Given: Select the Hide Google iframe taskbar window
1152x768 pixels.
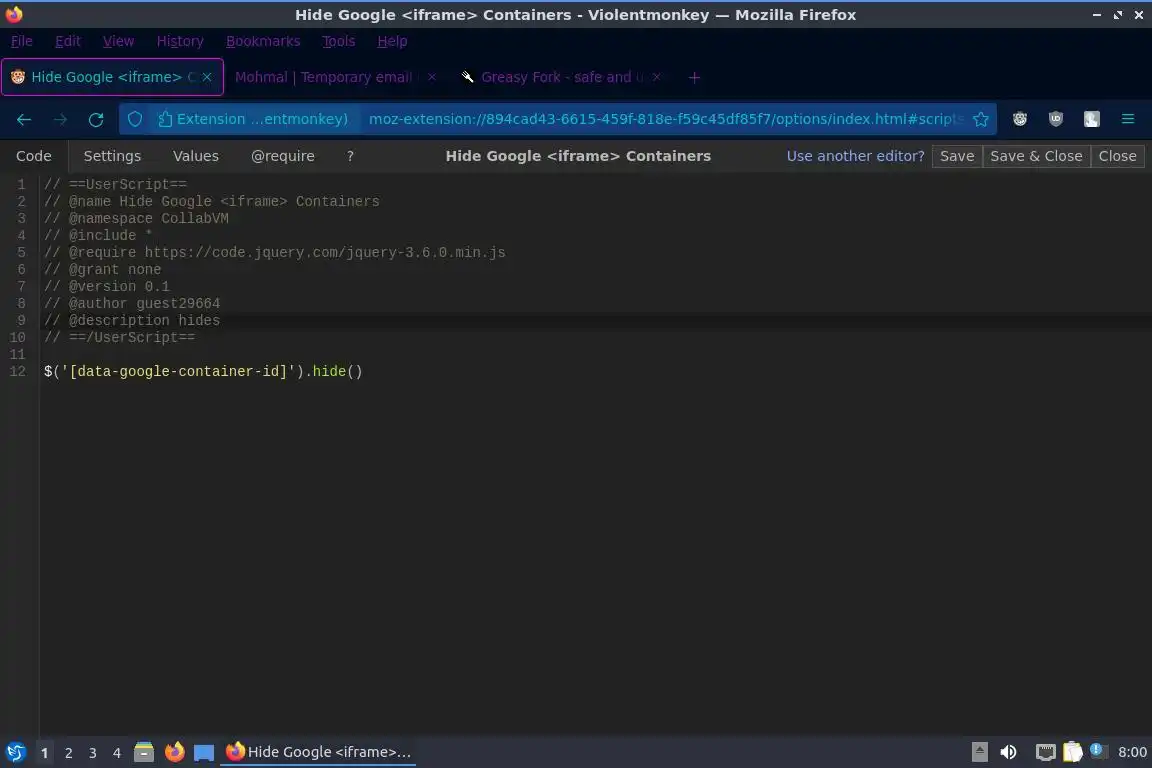Looking at the screenshot, I should point(318,752).
